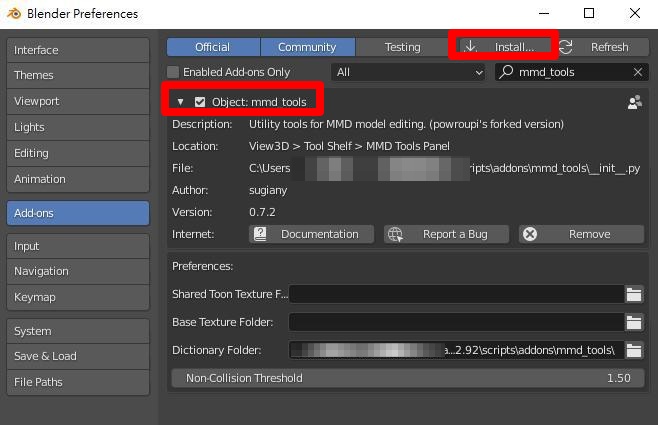Screen dimensions: 658x425
Task: Open the Animation preferences section
Action: pos(78,180)
